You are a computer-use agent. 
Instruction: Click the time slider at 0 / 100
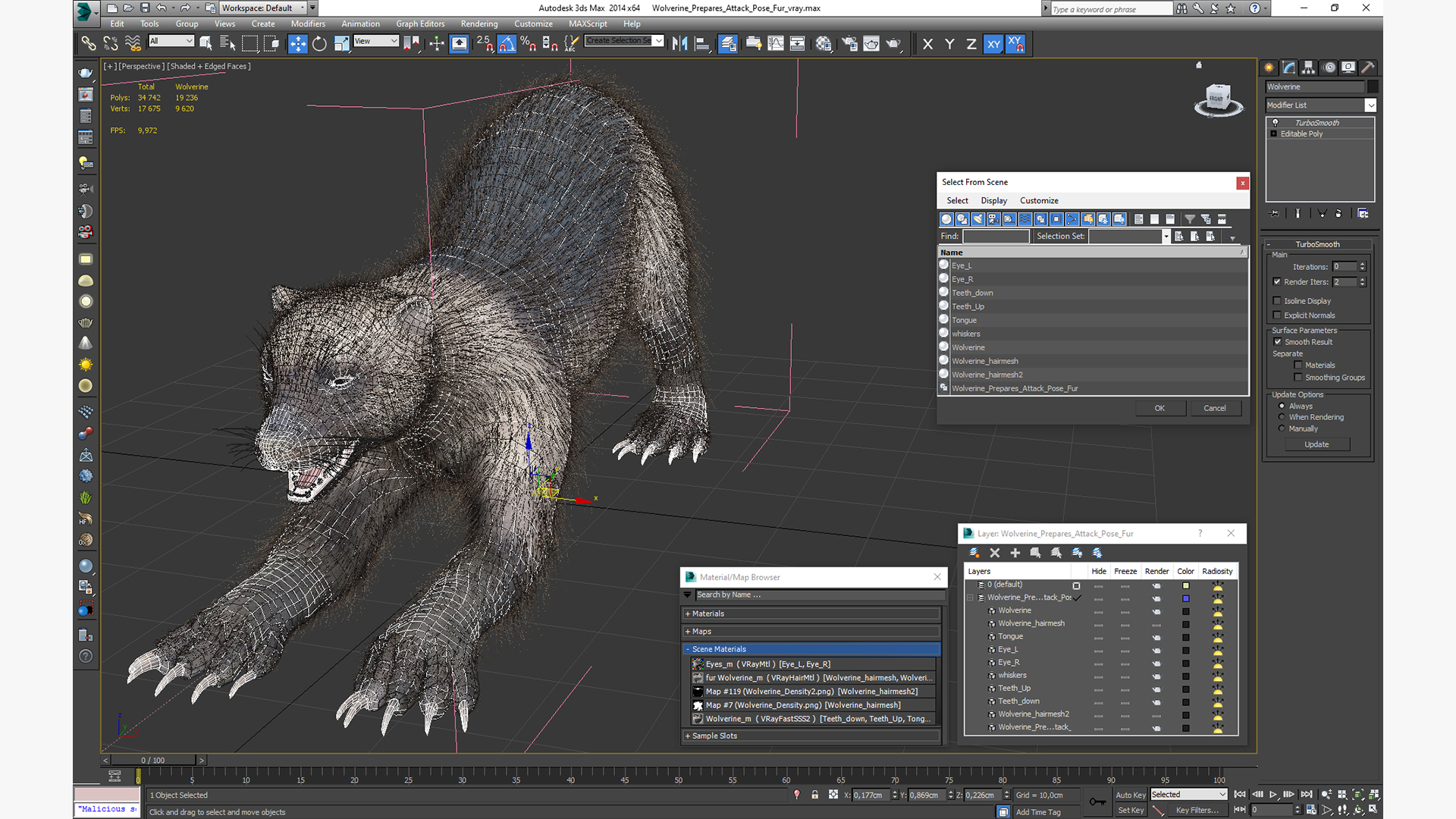(x=153, y=760)
